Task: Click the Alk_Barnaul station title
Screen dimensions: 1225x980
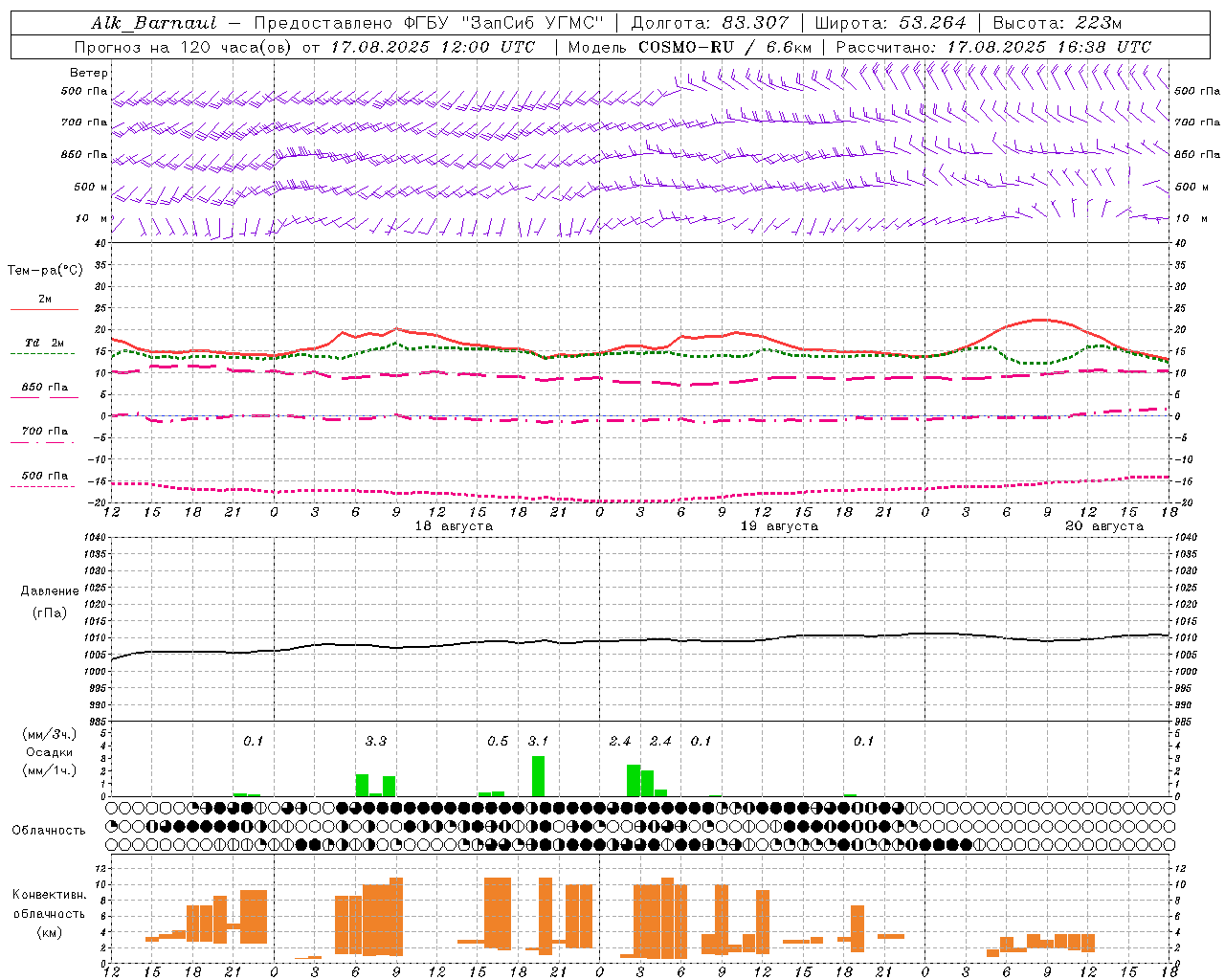Action: click(x=154, y=23)
